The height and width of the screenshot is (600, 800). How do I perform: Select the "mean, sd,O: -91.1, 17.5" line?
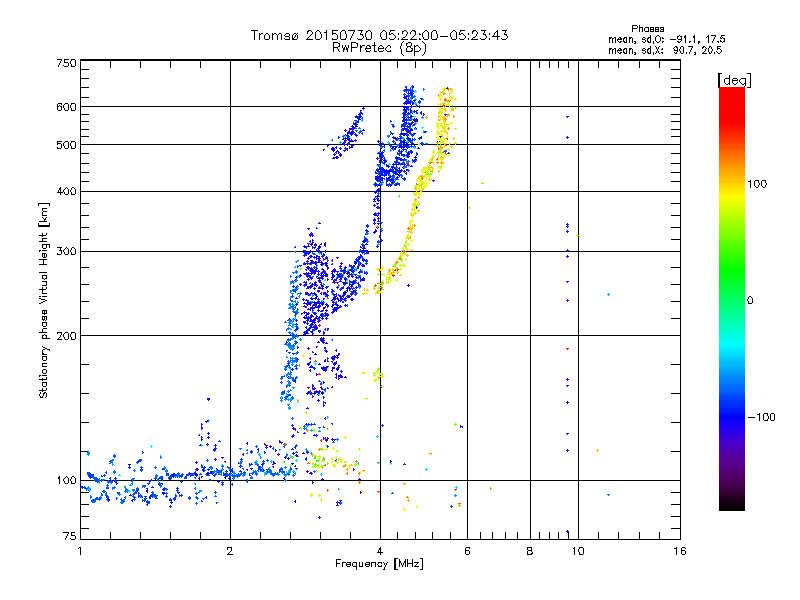(x=666, y=39)
